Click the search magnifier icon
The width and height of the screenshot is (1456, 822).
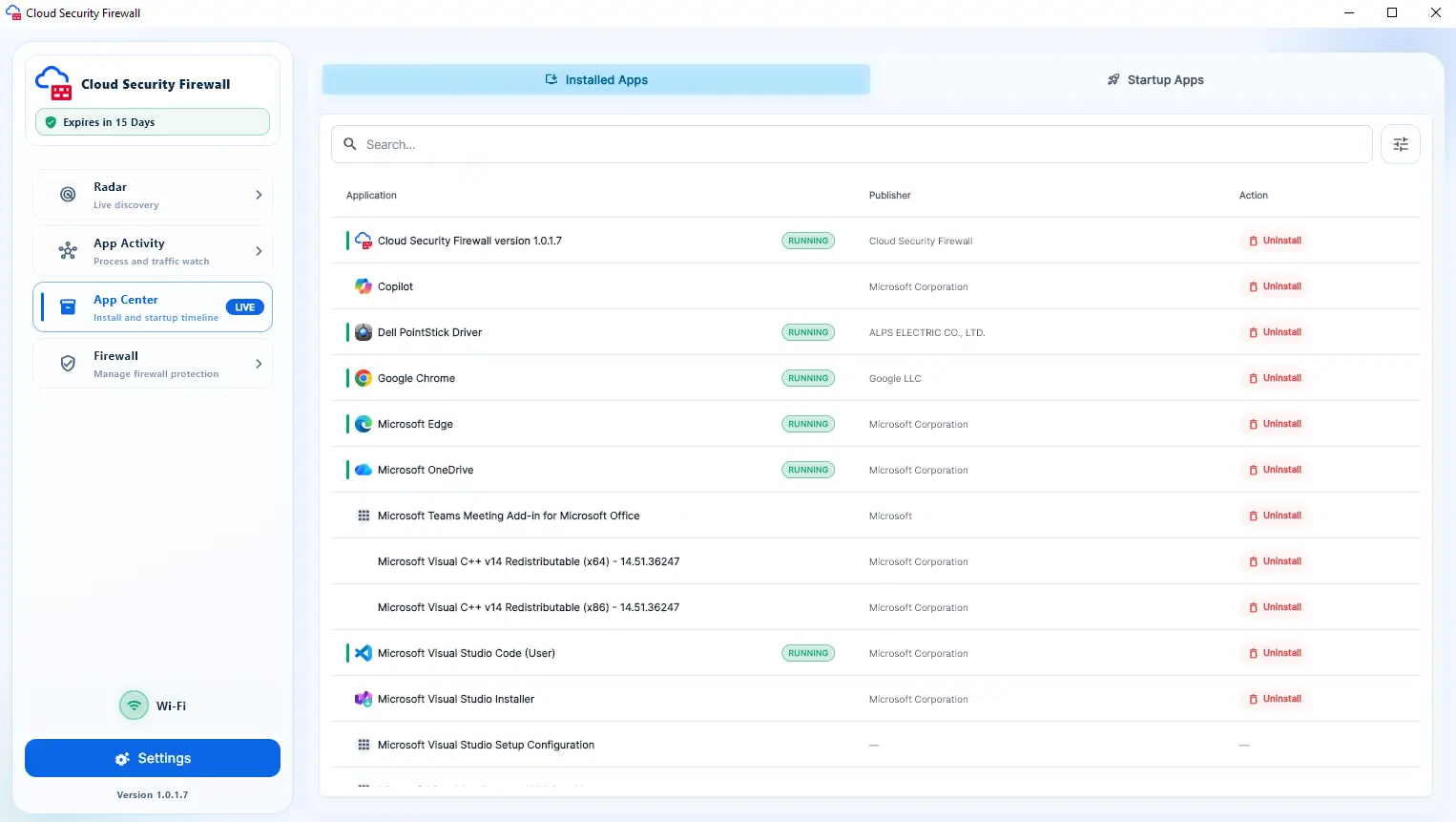click(x=350, y=144)
